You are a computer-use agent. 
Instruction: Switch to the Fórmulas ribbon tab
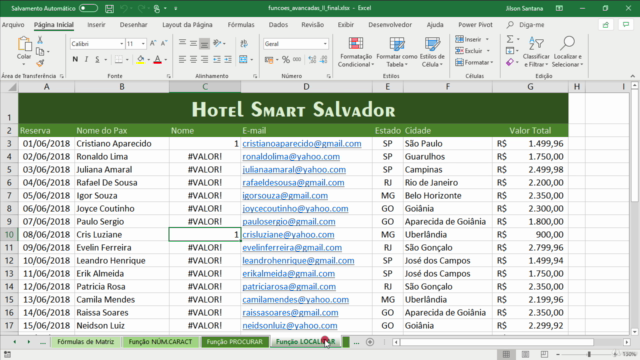pyautogui.click(x=241, y=25)
